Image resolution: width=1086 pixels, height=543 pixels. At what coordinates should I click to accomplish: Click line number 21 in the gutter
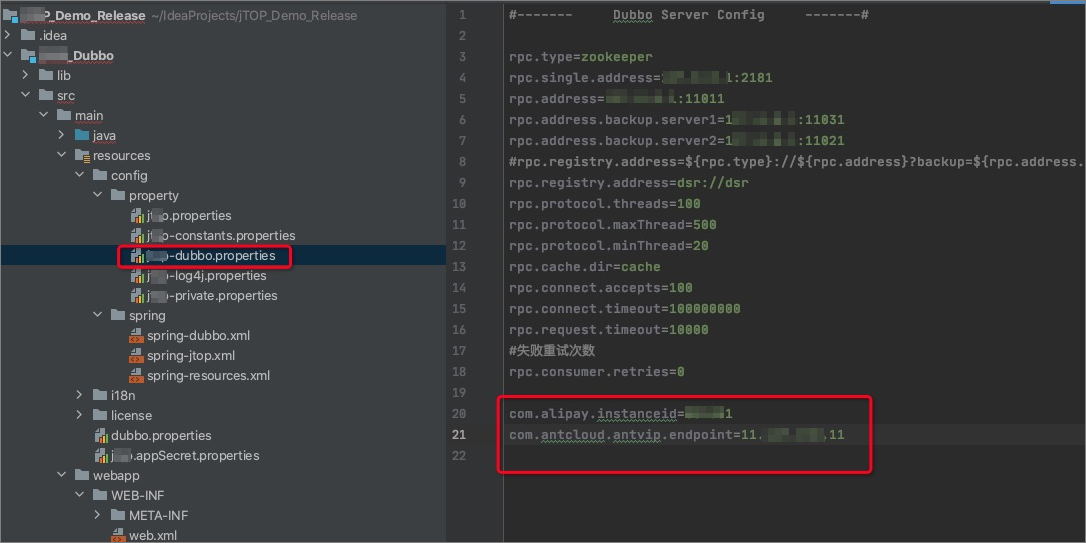[460, 435]
